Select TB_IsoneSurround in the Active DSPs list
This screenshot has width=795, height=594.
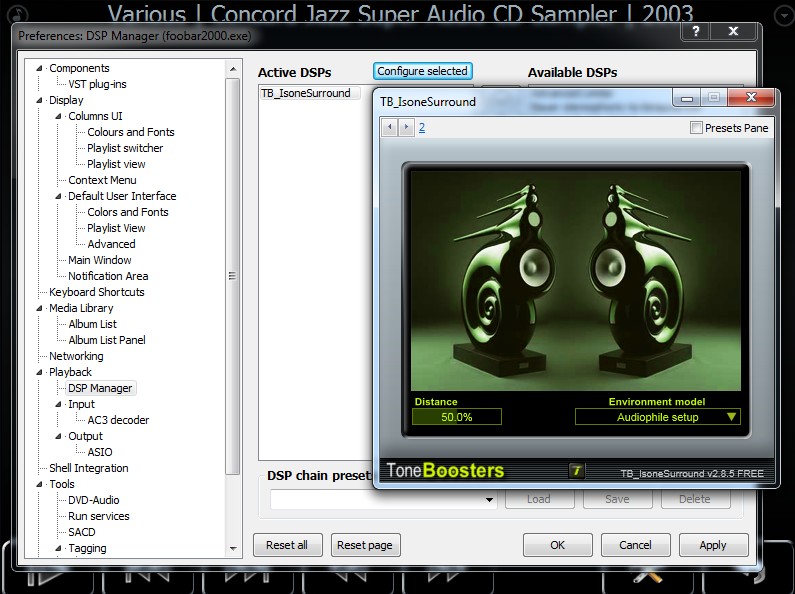306,93
